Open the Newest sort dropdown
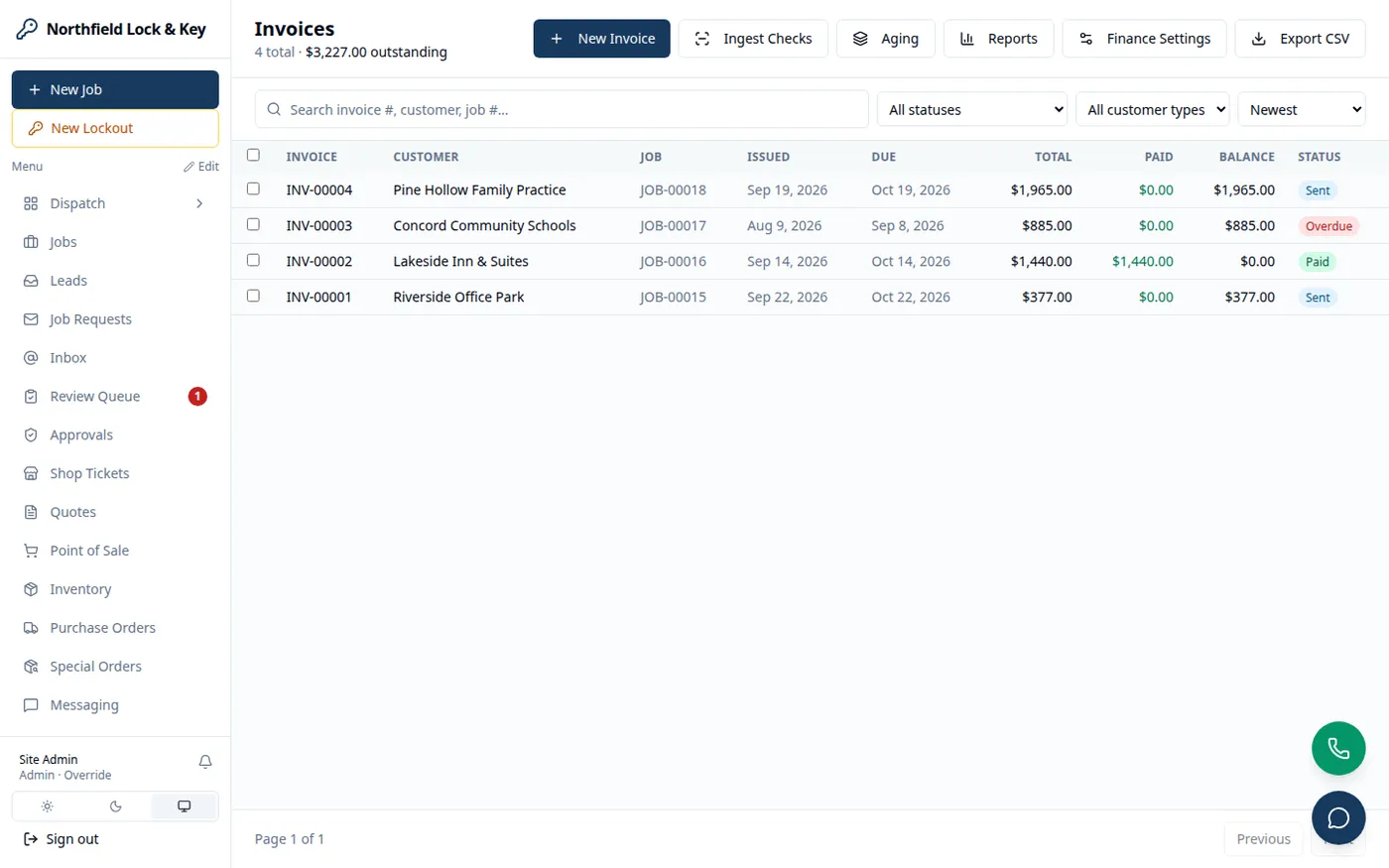Image resolution: width=1389 pixels, height=868 pixels. (1303, 110)
